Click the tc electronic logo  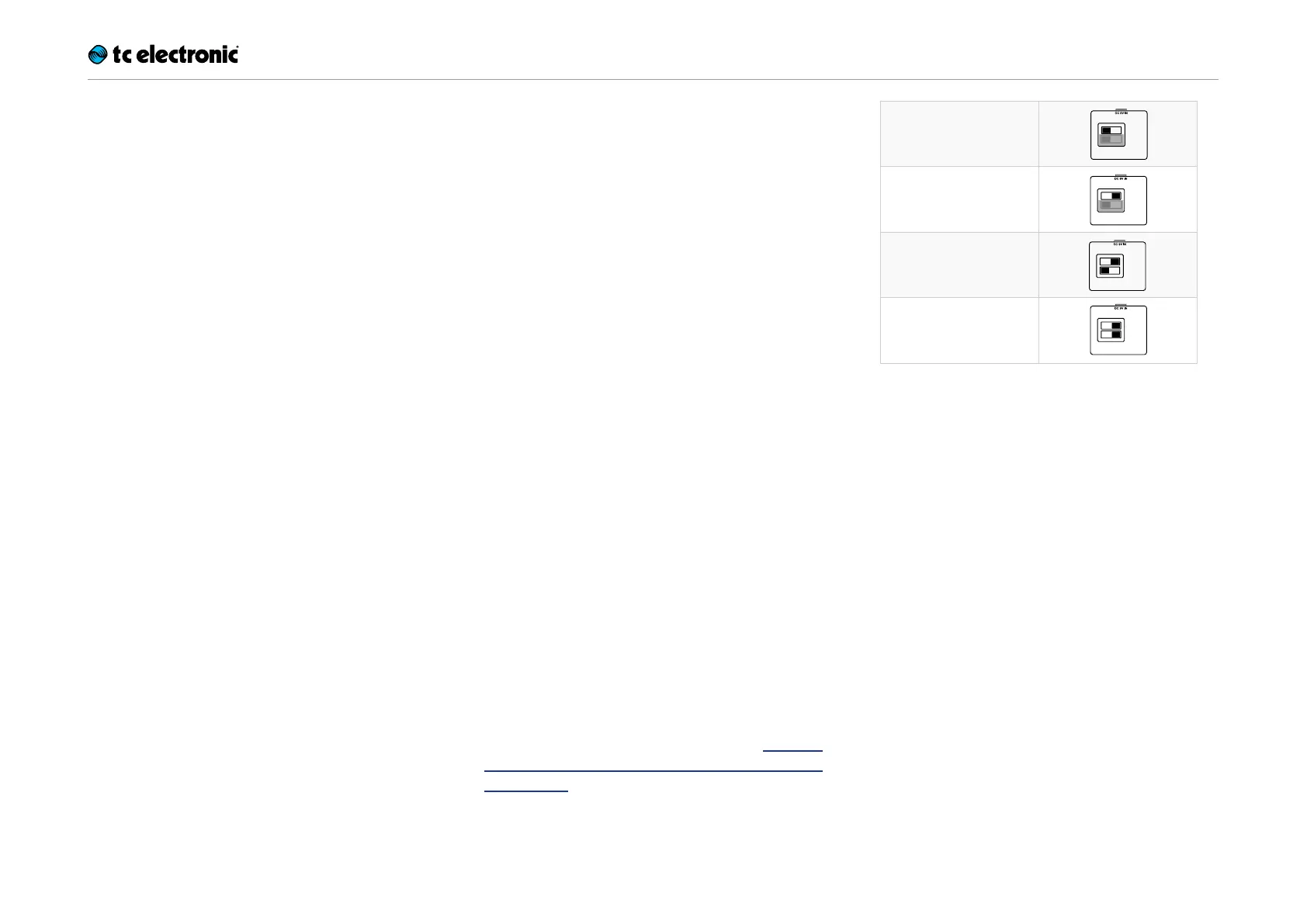[x=163, y=54]
